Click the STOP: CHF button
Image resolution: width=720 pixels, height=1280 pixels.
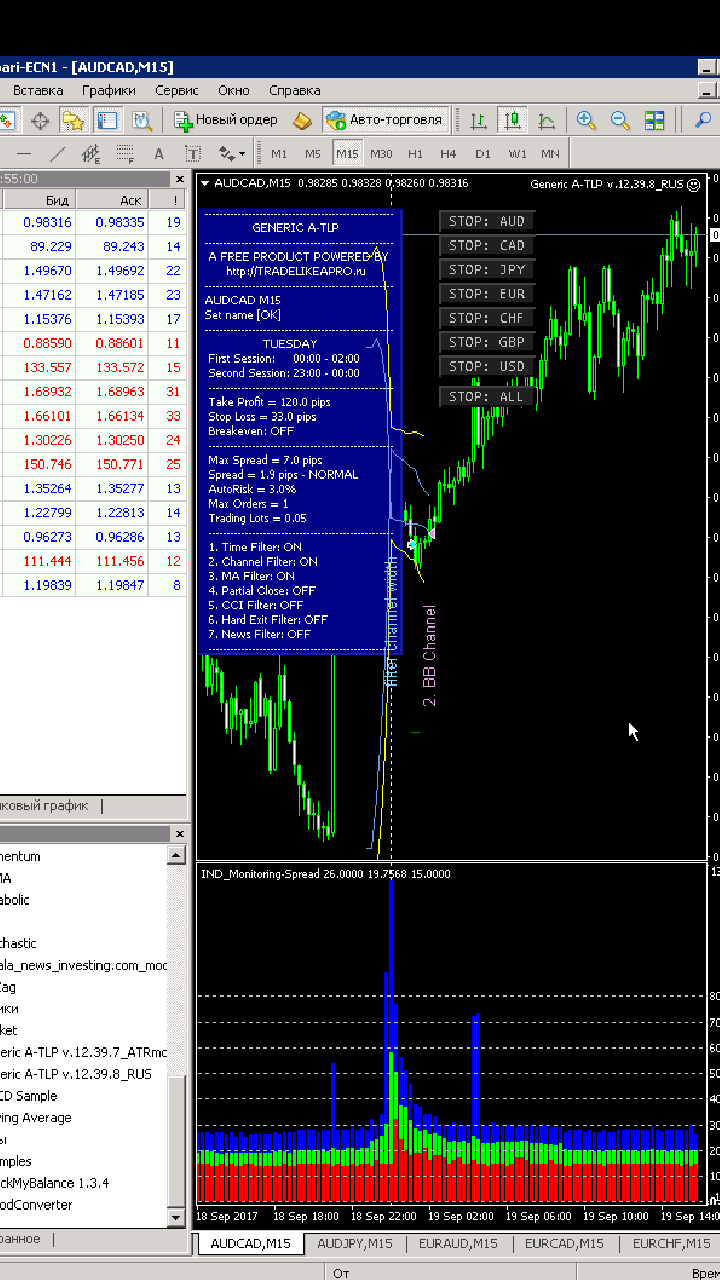pyautogui.click(x=487, y=318)
